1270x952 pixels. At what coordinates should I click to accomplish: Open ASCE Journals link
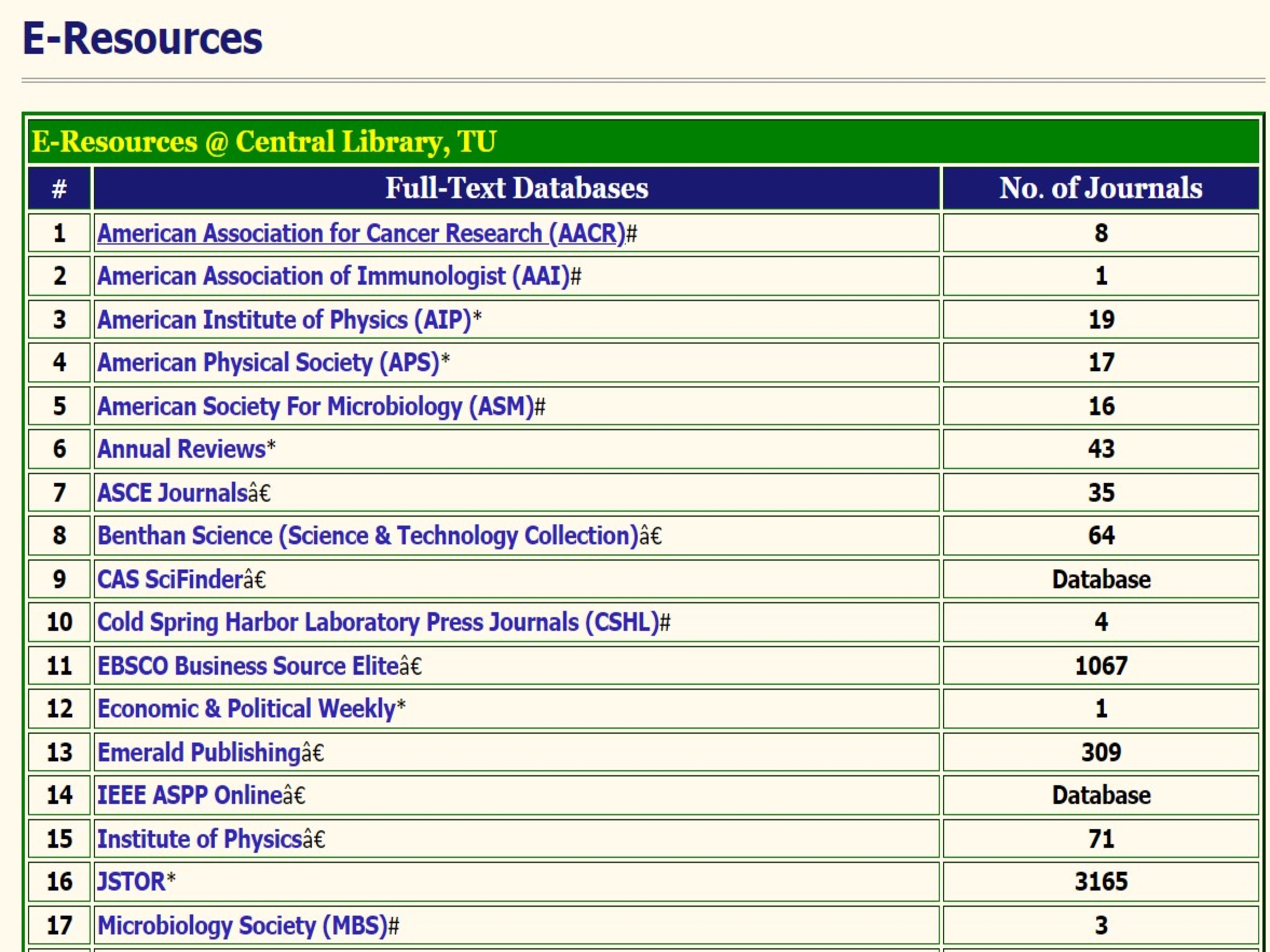click(172, 493)
